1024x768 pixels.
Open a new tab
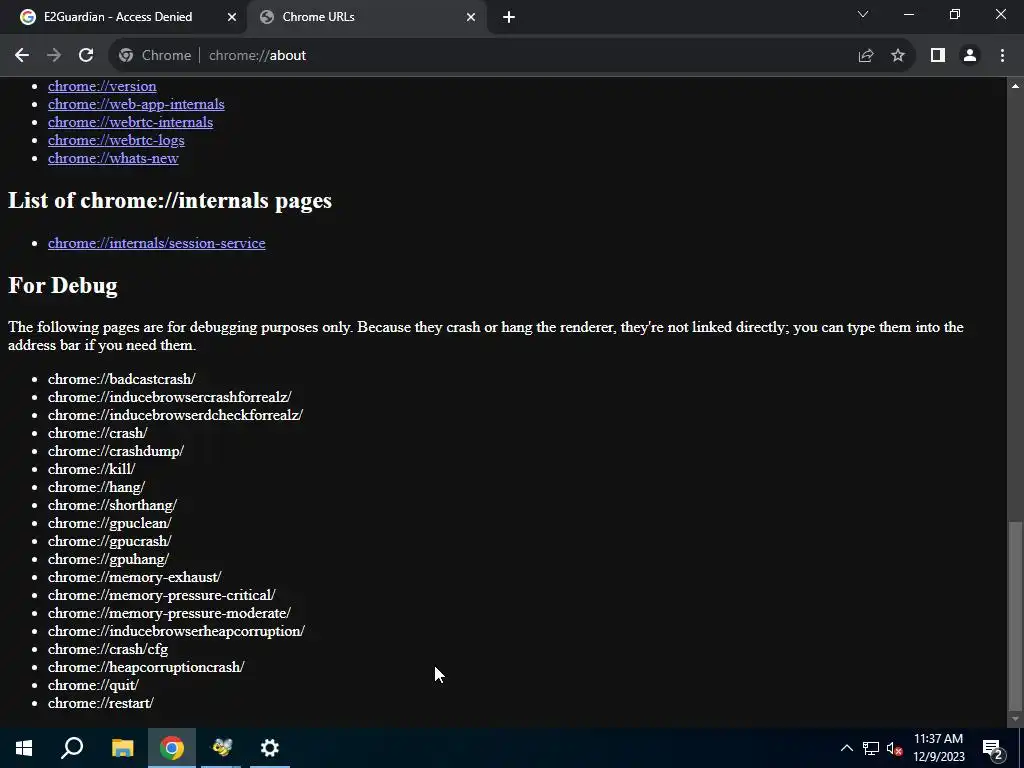(509, 17)
